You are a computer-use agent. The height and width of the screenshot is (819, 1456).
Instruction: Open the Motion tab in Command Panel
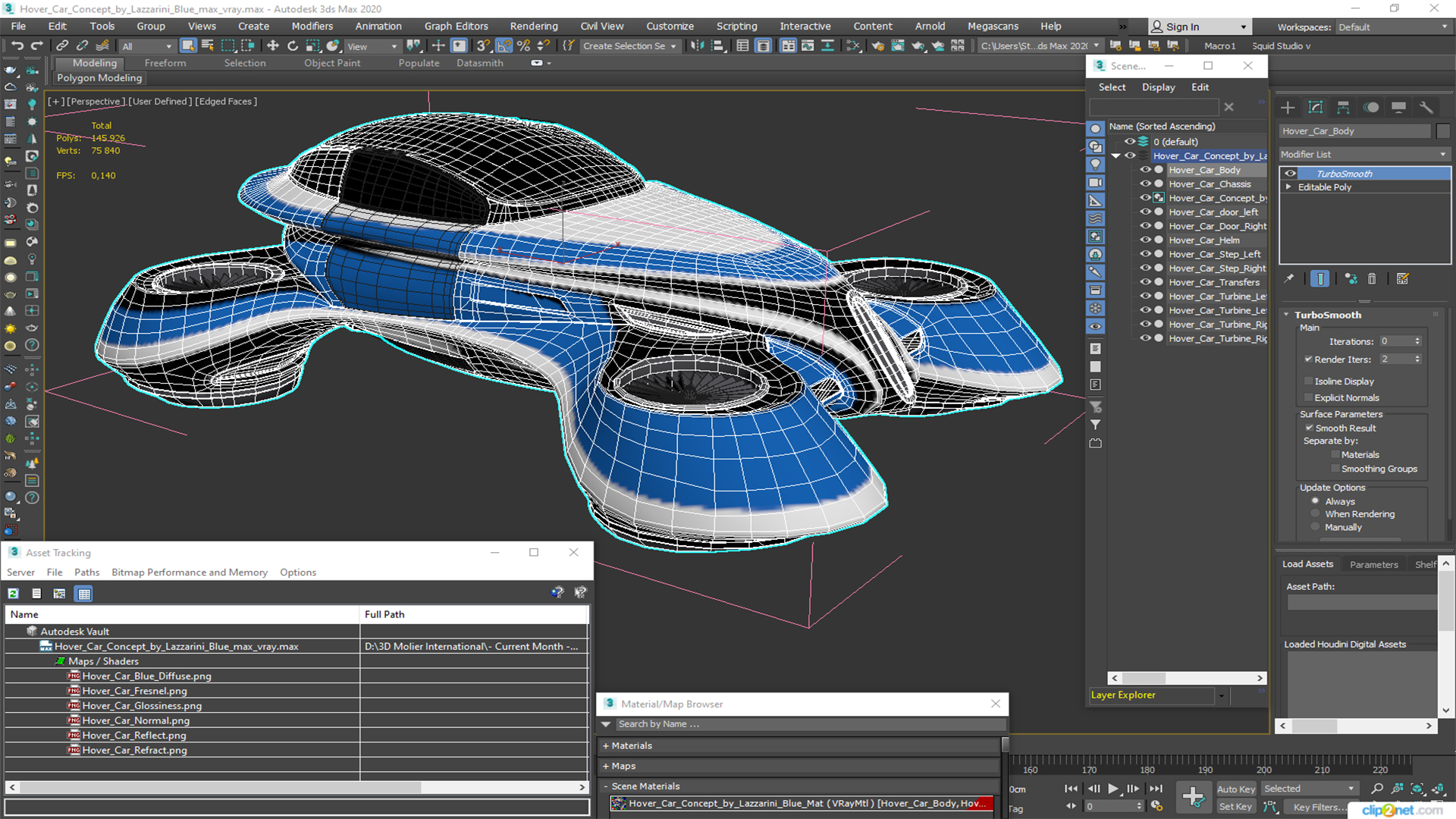(x=1371, y=108)
